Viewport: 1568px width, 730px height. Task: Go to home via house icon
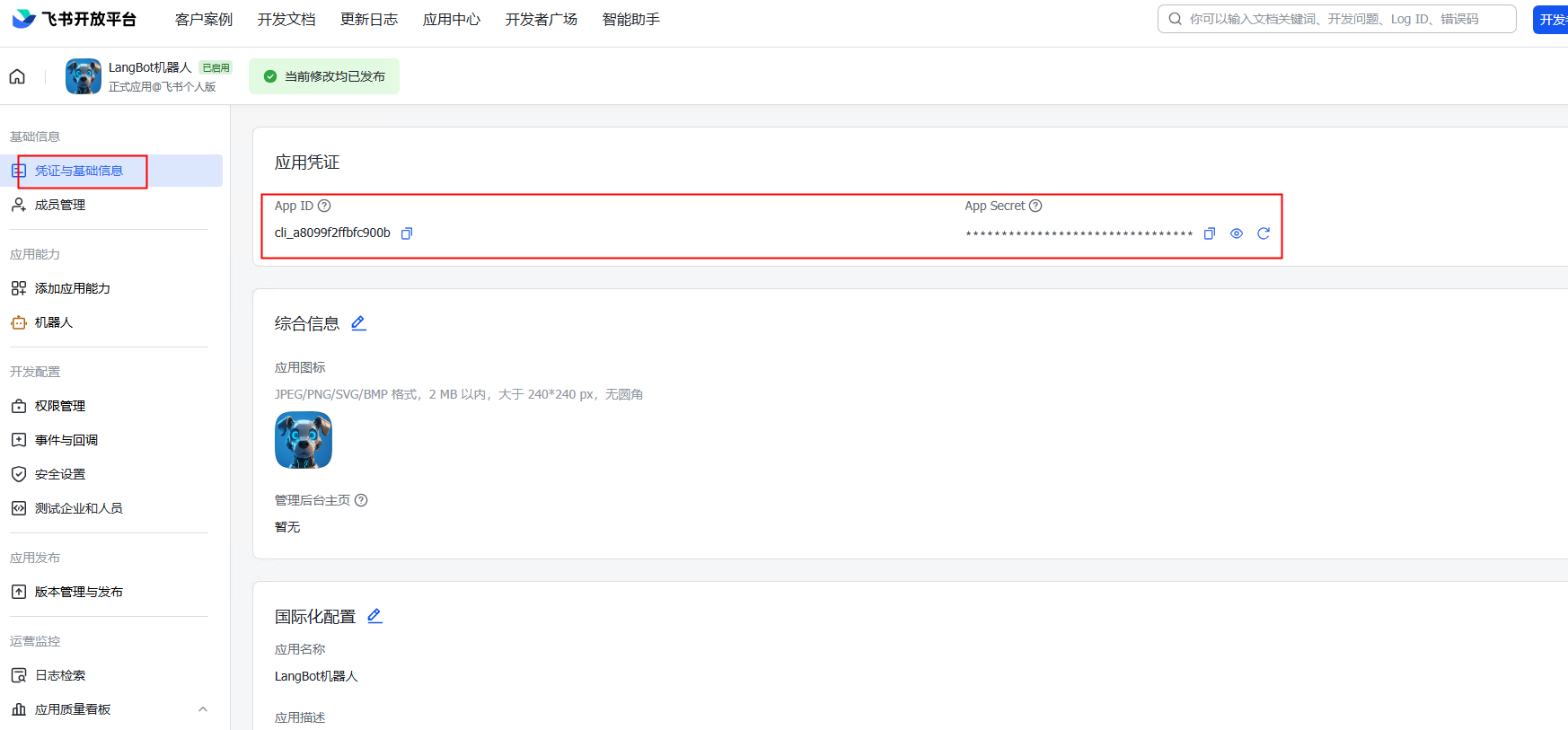tap(17, 76)
